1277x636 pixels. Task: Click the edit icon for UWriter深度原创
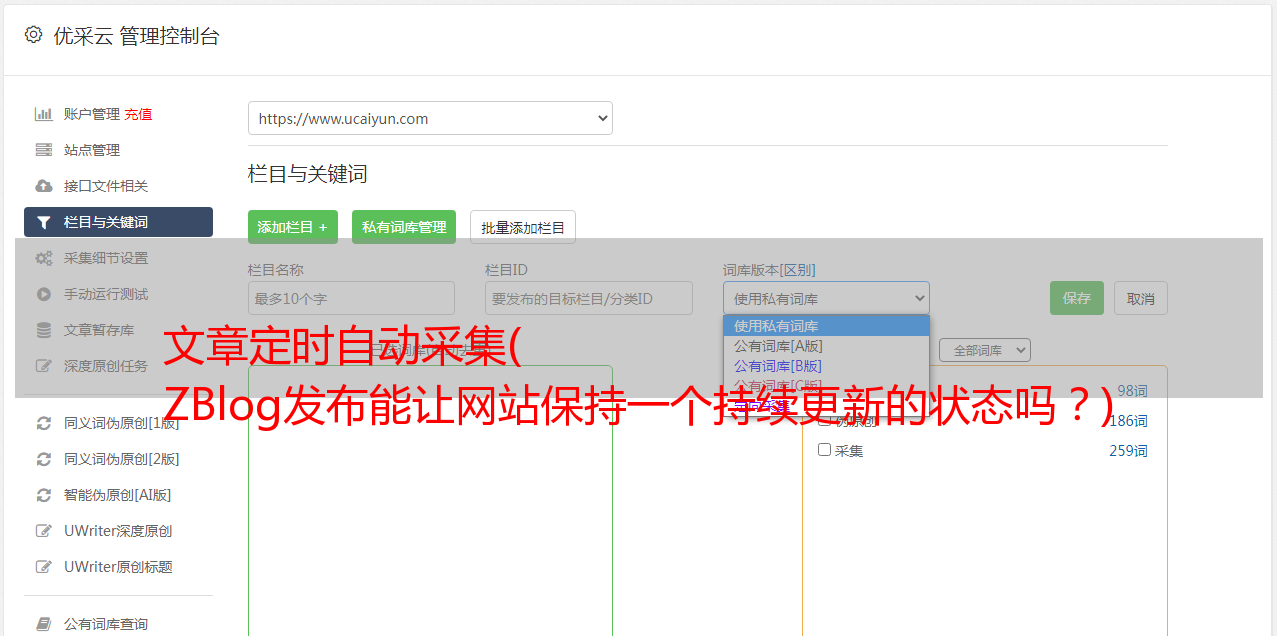[43, 531]
